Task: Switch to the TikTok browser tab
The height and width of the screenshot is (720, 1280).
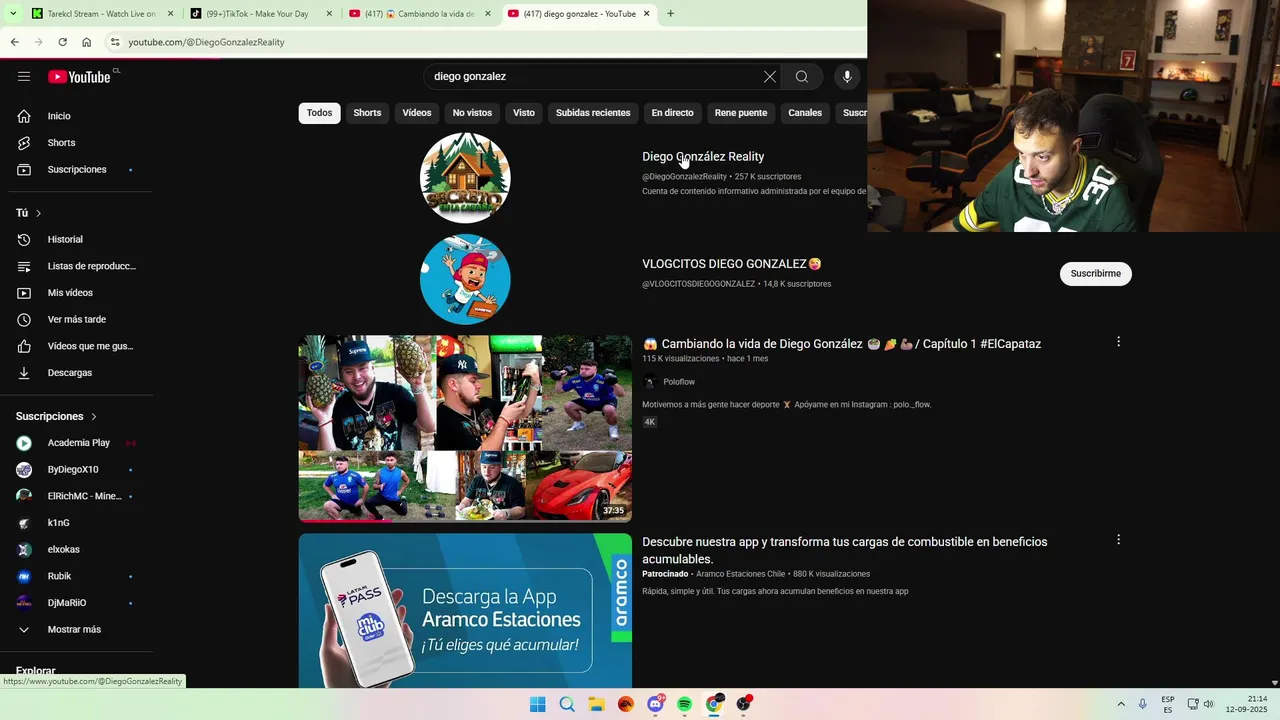Action: tap(260, 14)
